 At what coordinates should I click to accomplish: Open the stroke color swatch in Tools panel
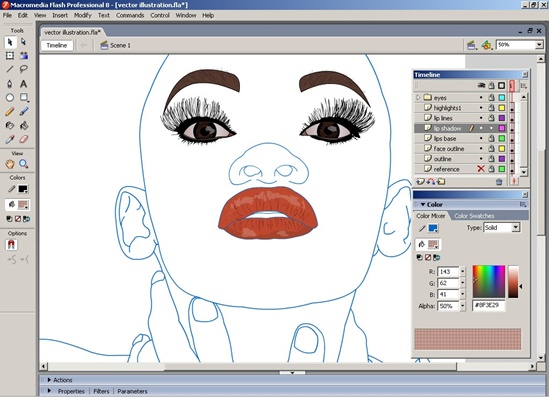(x=23, y=189)
